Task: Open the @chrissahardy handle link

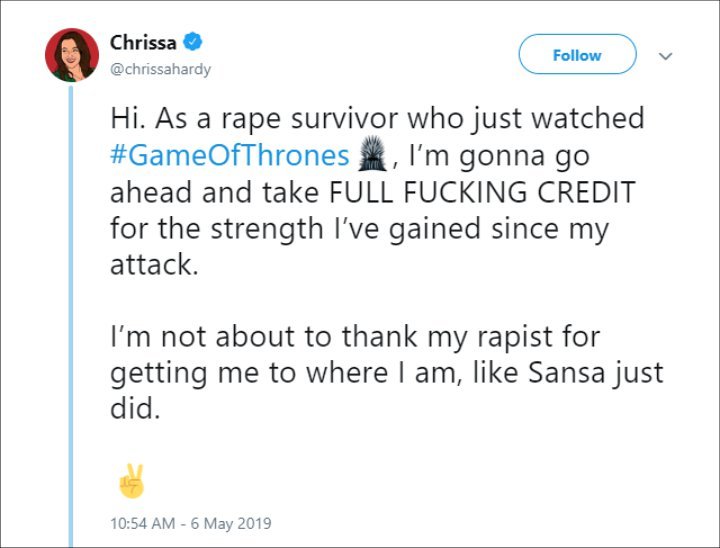Action: point(160,69)
